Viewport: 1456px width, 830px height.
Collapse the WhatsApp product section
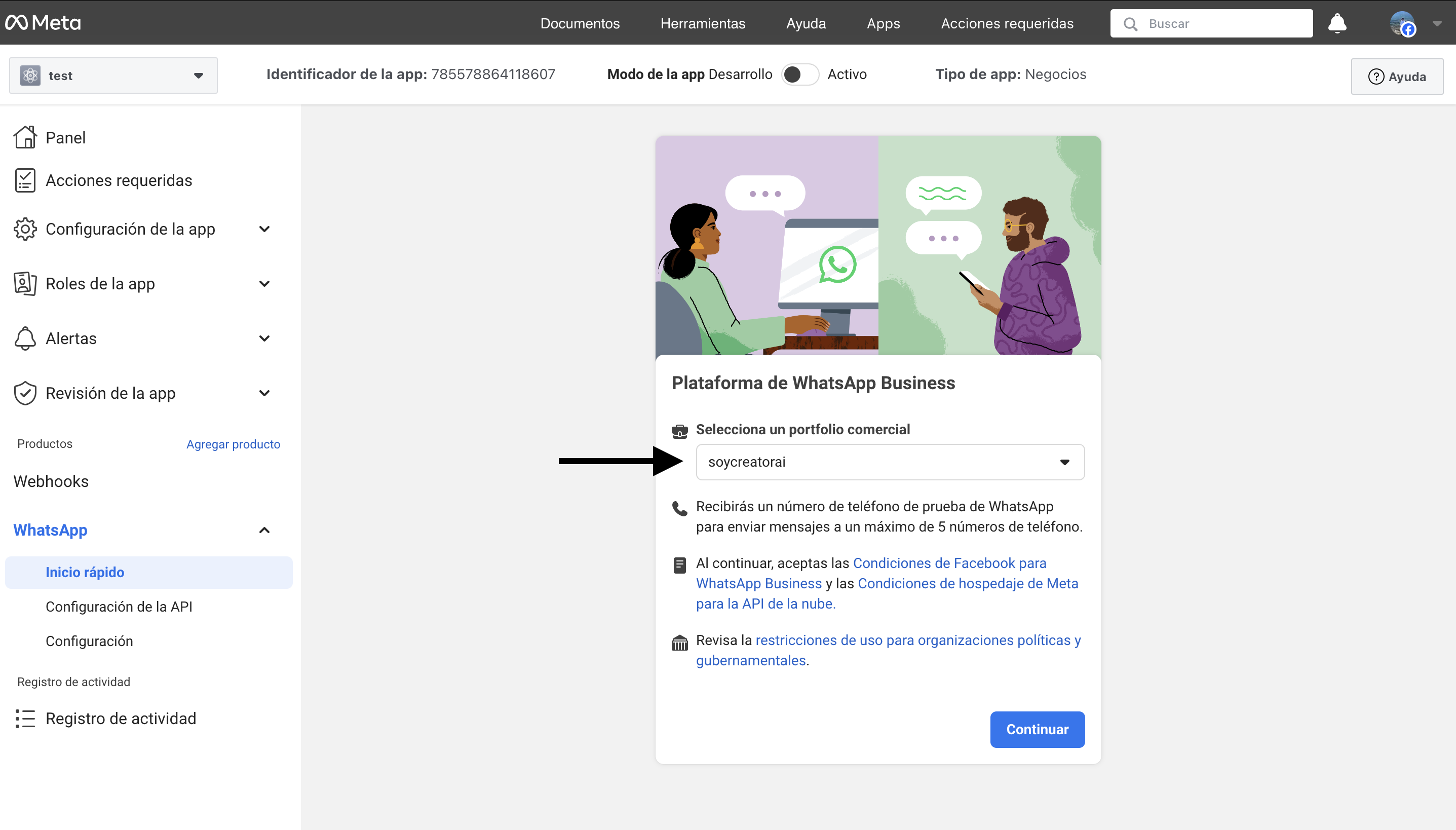click(x=264, y=530)
